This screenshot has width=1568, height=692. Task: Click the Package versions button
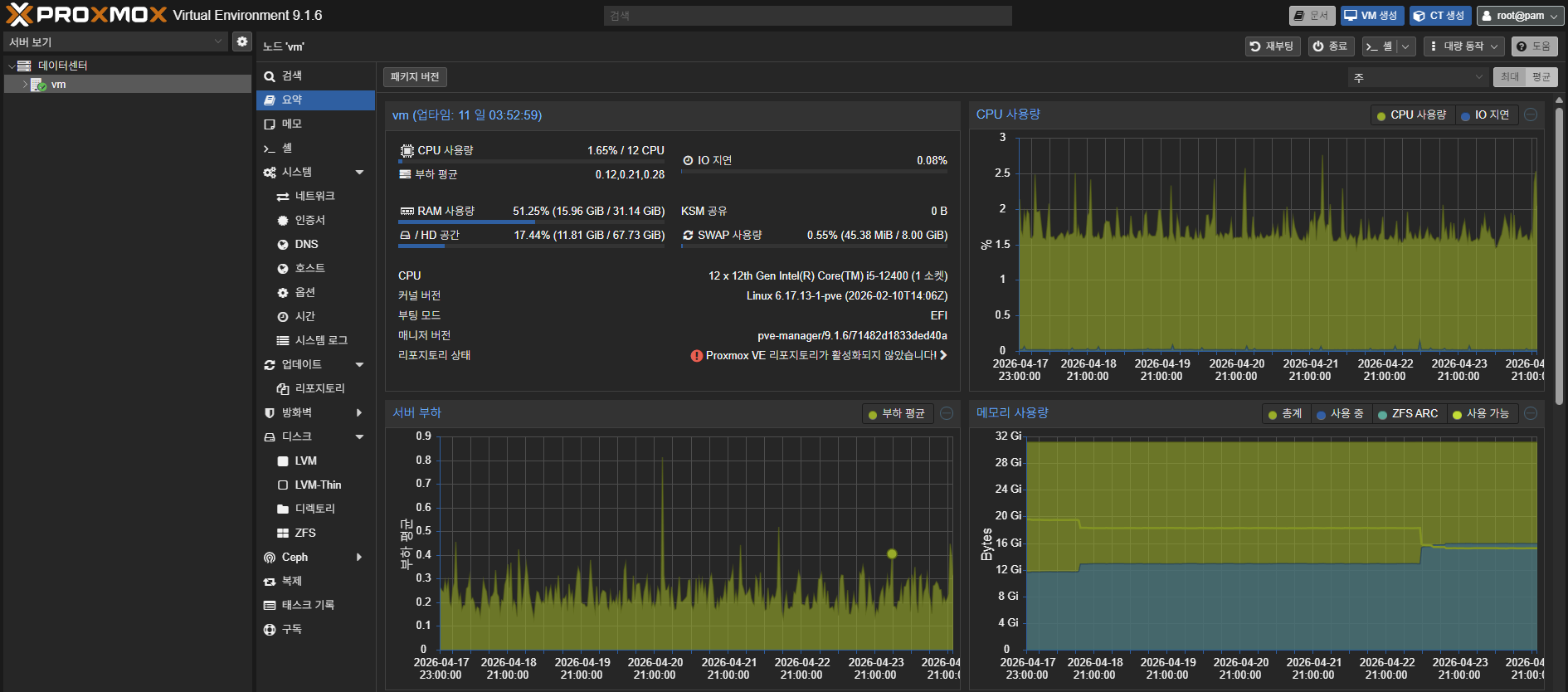point(415,77)
